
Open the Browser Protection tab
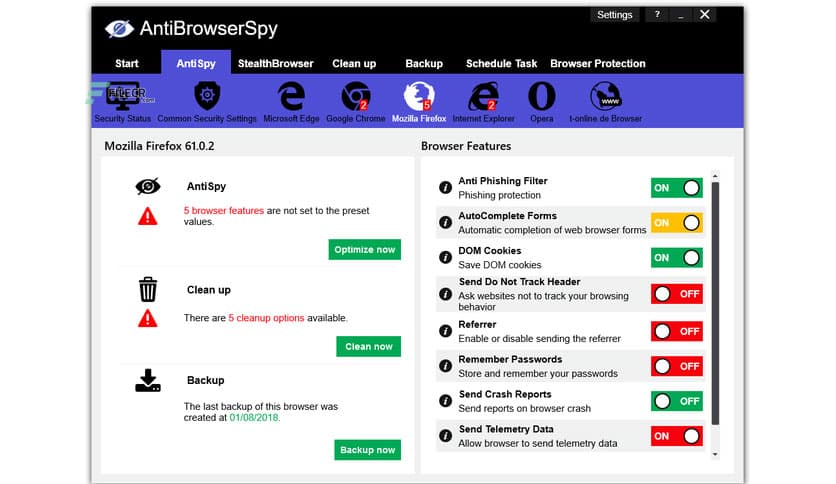(x=598, y=63)
